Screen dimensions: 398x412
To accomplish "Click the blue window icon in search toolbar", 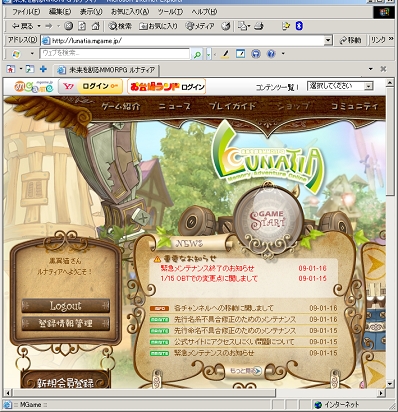I will point(240,54).
